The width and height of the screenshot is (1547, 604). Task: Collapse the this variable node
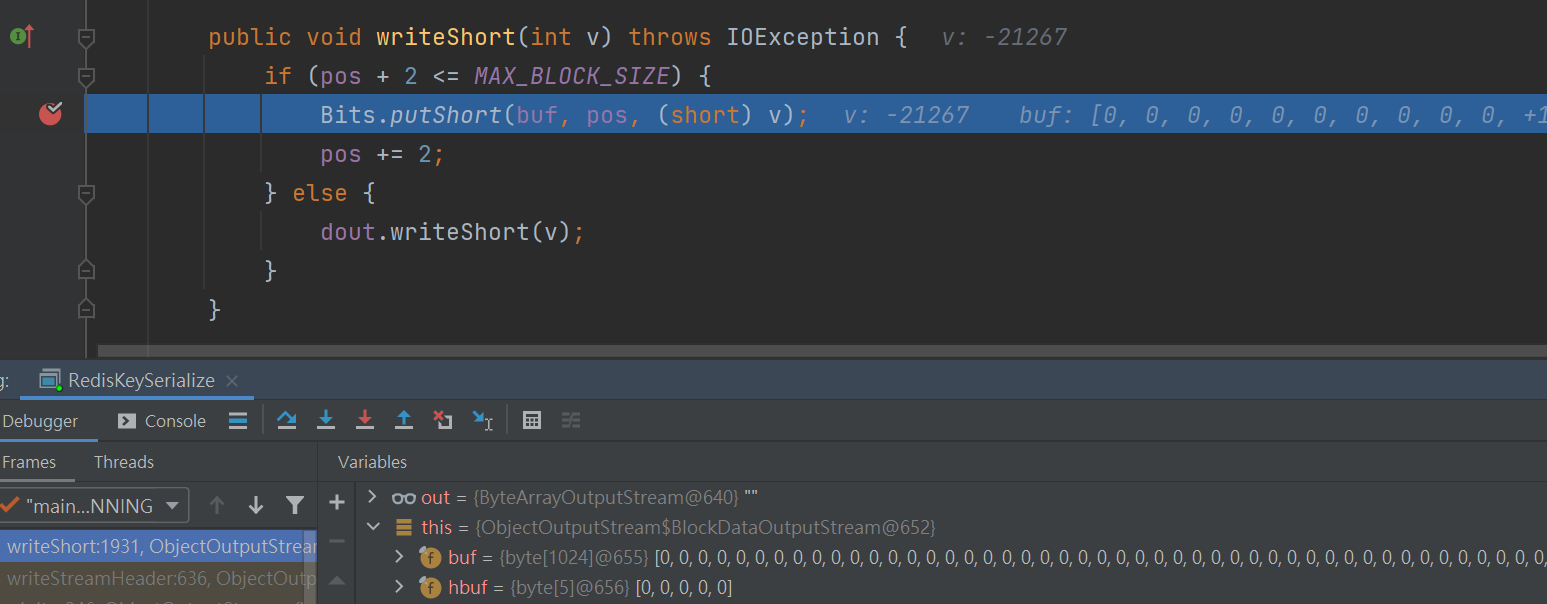pyautogui.click(x=373, y=527)
